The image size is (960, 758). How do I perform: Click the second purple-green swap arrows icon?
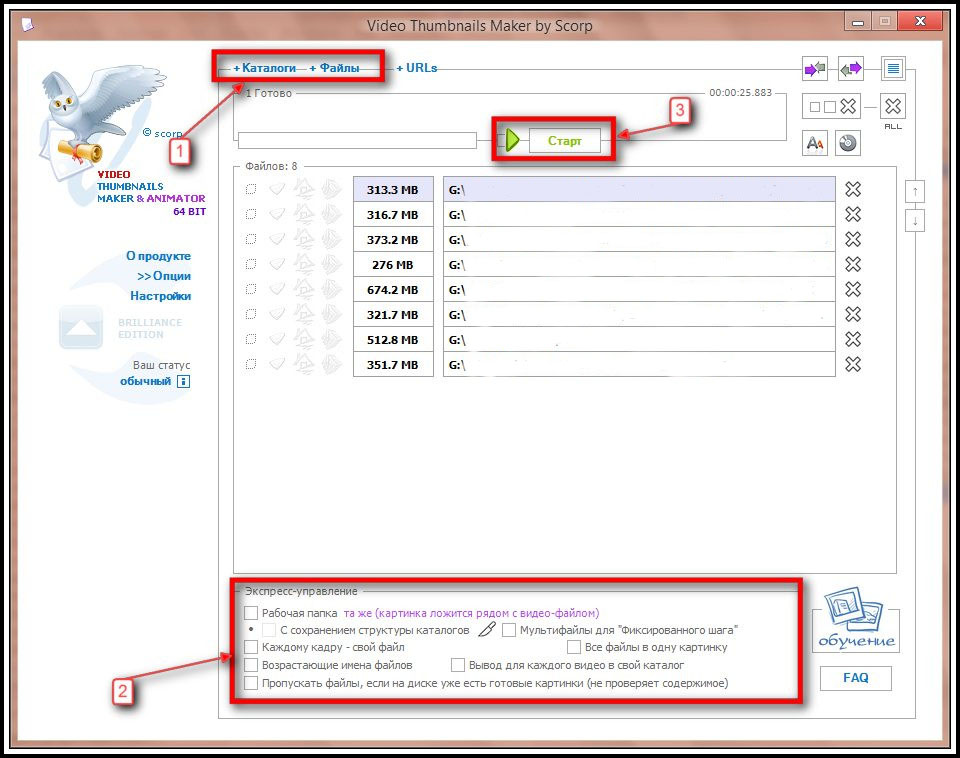pos(850,69)
